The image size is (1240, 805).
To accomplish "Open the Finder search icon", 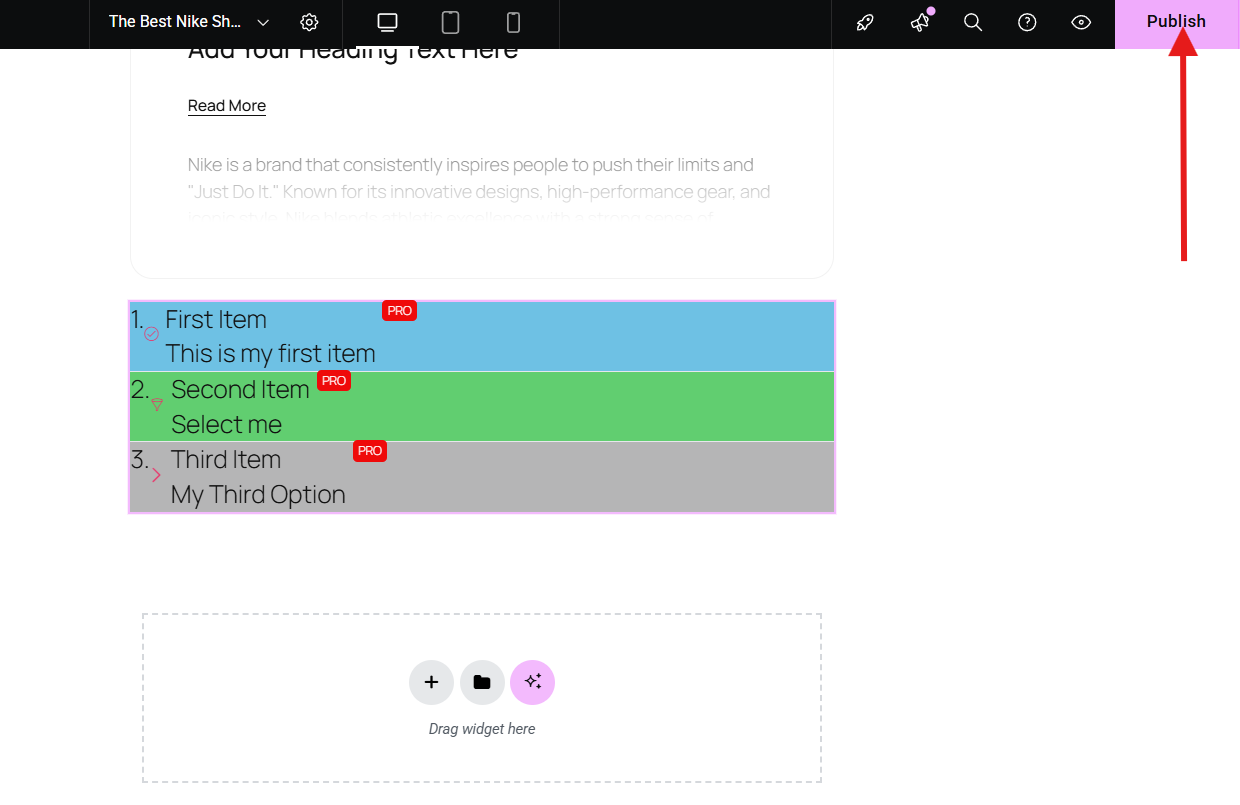I will pyautogui.click(x=973, y=22).
